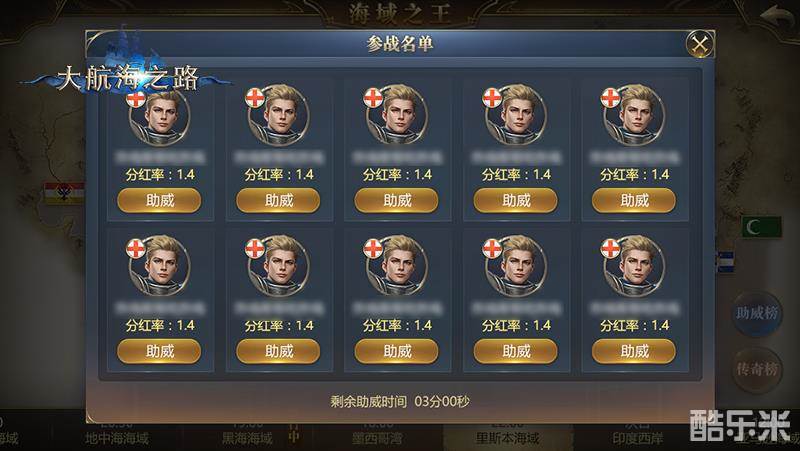Close the 参战名单 dialog with X
This screenshot has width=800, height=451.
699,44
